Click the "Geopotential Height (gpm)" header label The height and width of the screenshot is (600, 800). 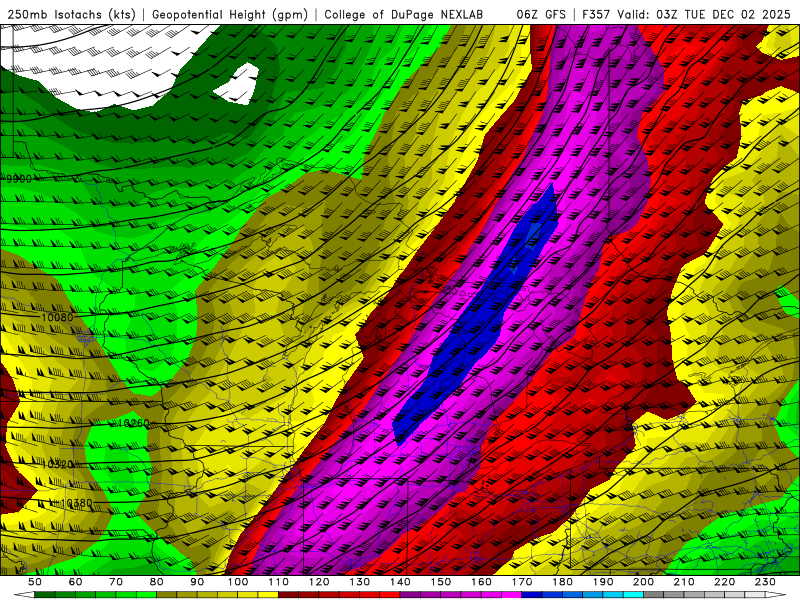pyautogui.click(x=230, y=15)
